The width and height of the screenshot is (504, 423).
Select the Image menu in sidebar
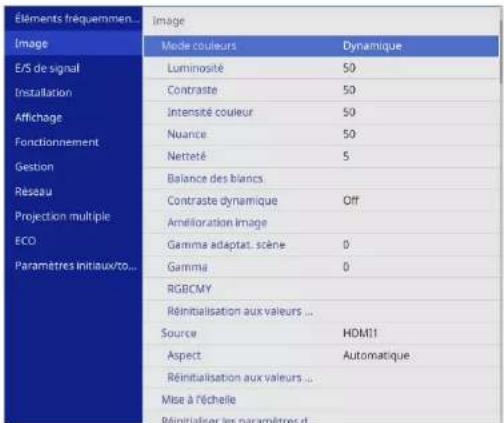[73, 43]
